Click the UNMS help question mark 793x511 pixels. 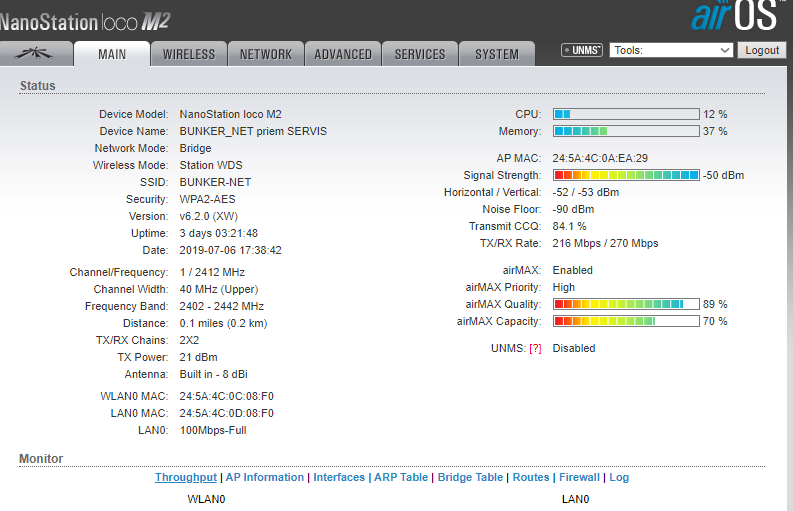(x=535, y=349)
